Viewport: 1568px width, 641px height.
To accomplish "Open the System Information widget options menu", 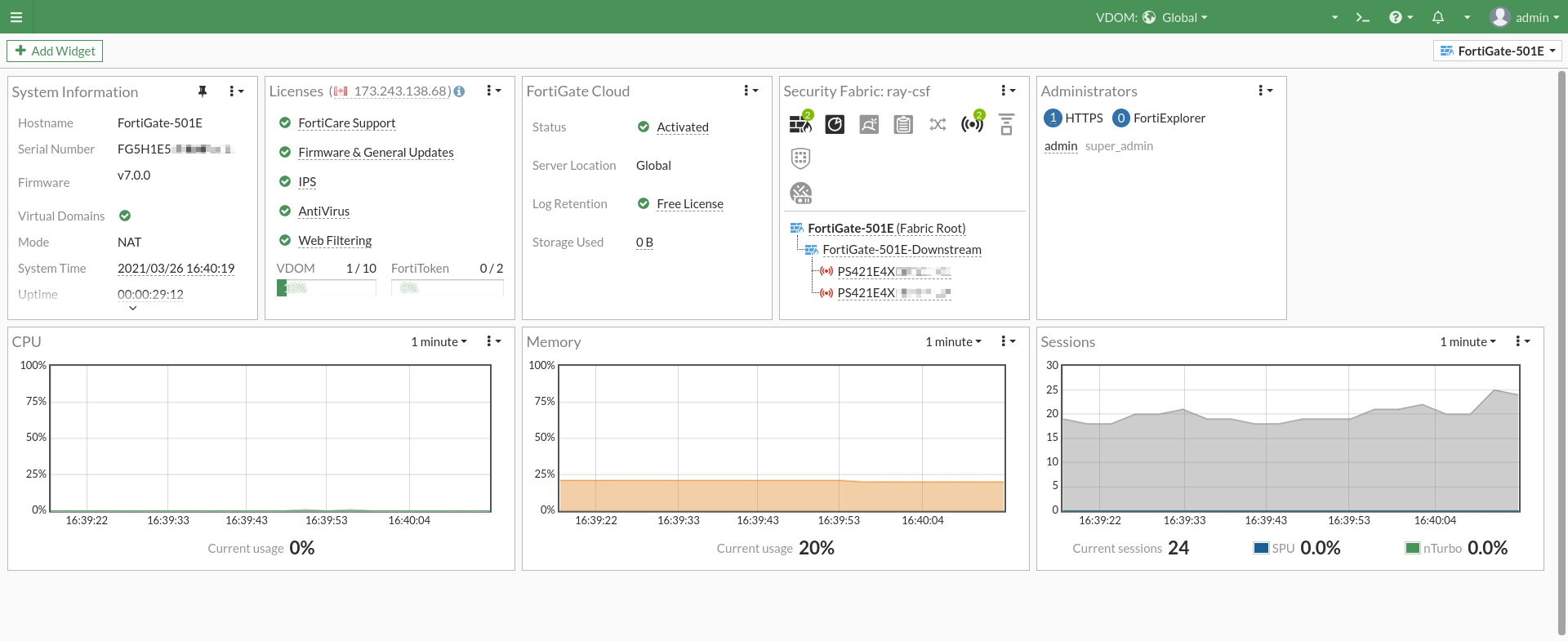I will coord(236,91).
